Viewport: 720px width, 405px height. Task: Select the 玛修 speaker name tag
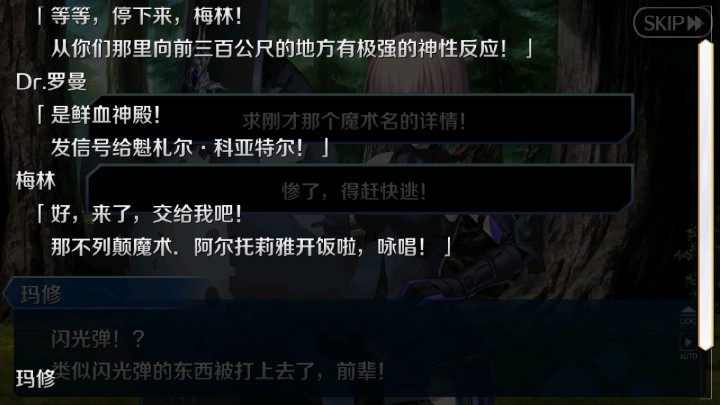(41, 294)
